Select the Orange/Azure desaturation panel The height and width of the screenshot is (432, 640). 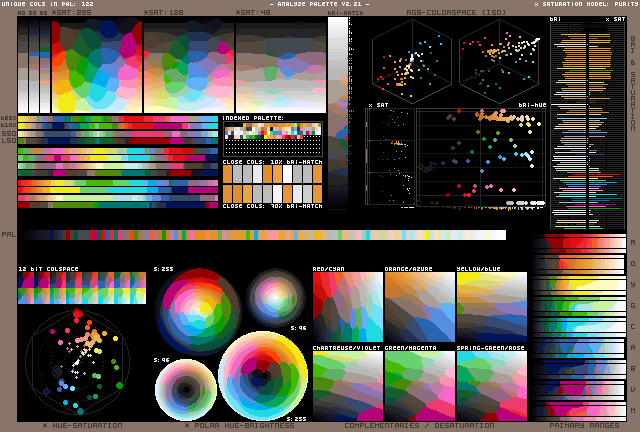tap(419, 307)
